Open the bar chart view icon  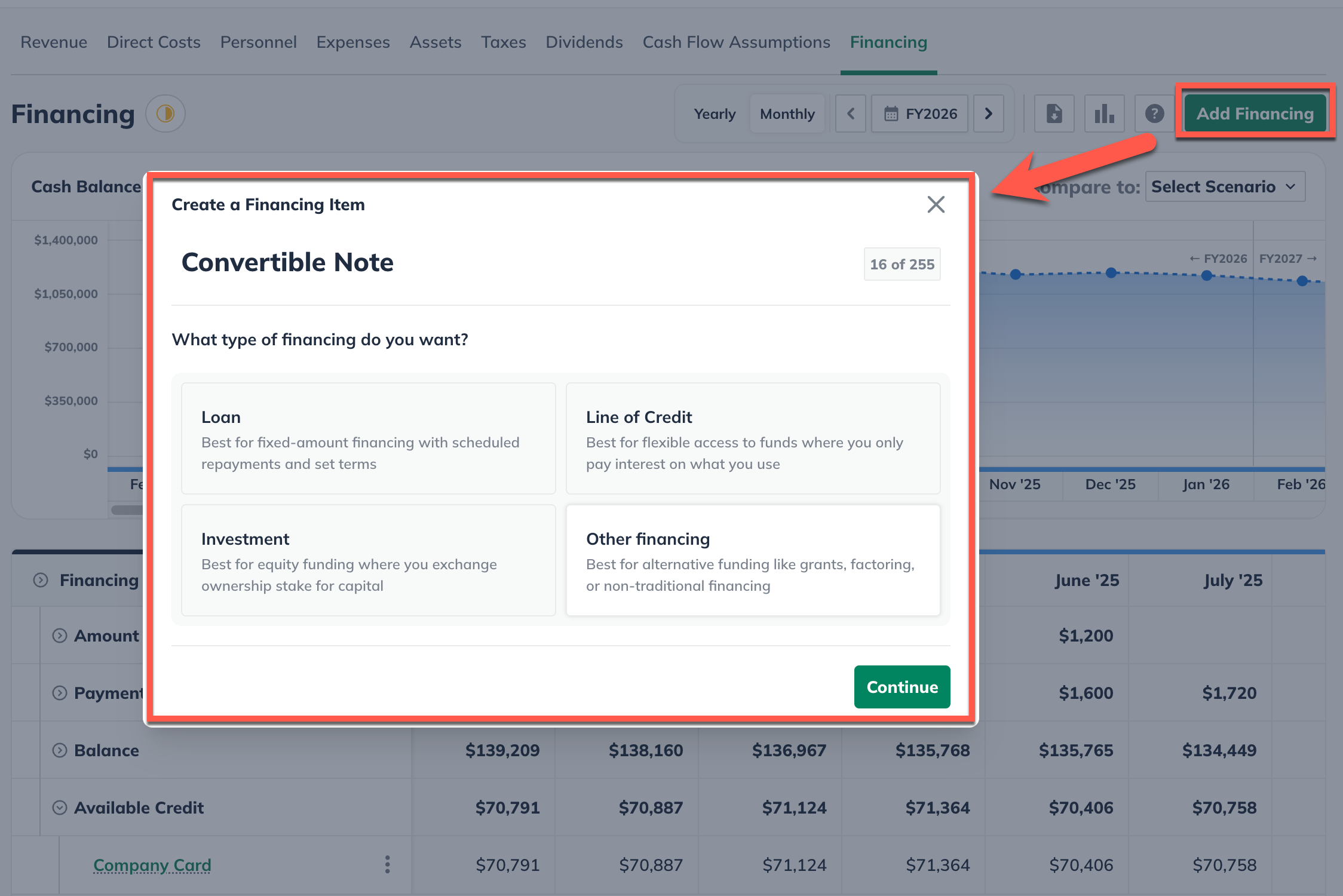(1104, 113)
